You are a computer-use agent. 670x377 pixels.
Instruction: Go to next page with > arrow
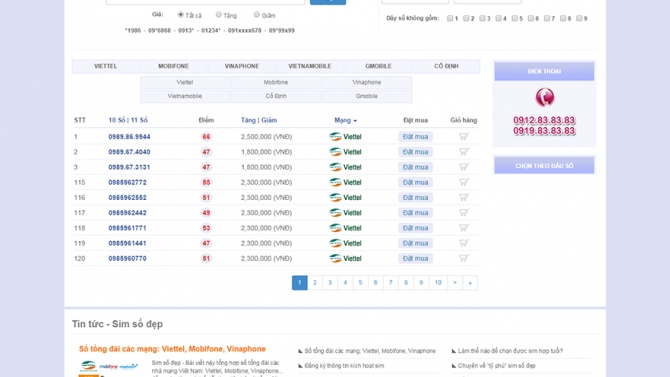point(455,283)
